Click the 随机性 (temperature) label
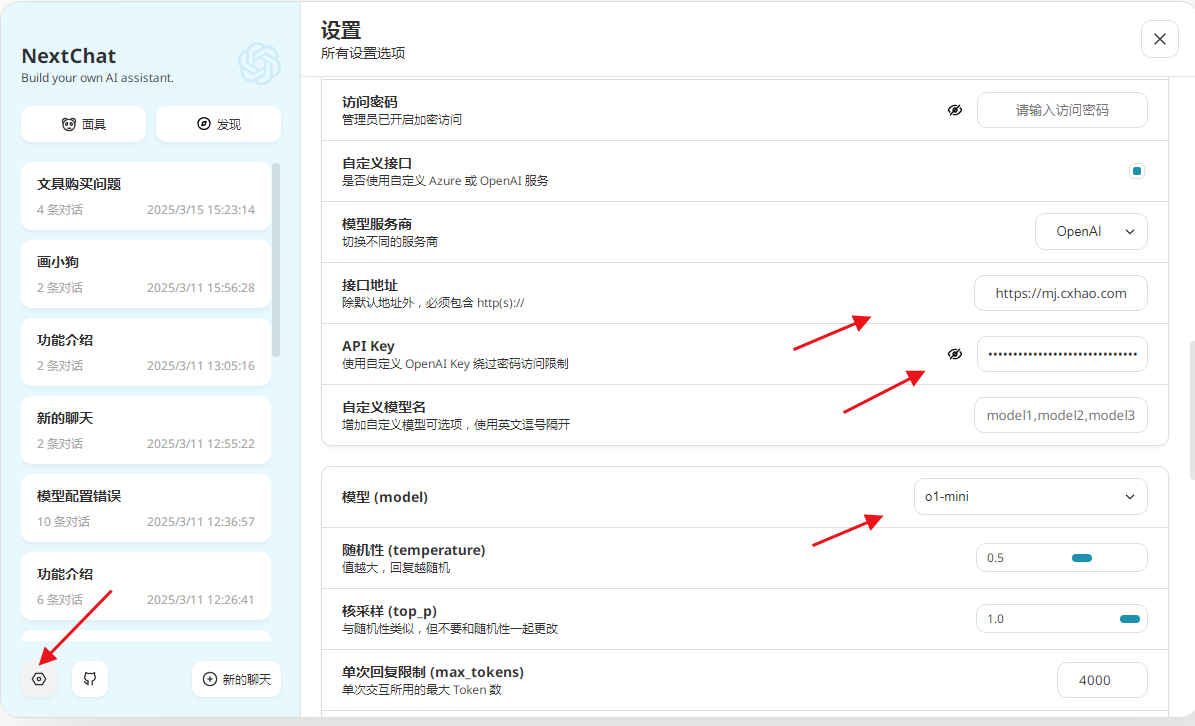The height and width of the screenshot is (726, 1195). click(414, 550)
